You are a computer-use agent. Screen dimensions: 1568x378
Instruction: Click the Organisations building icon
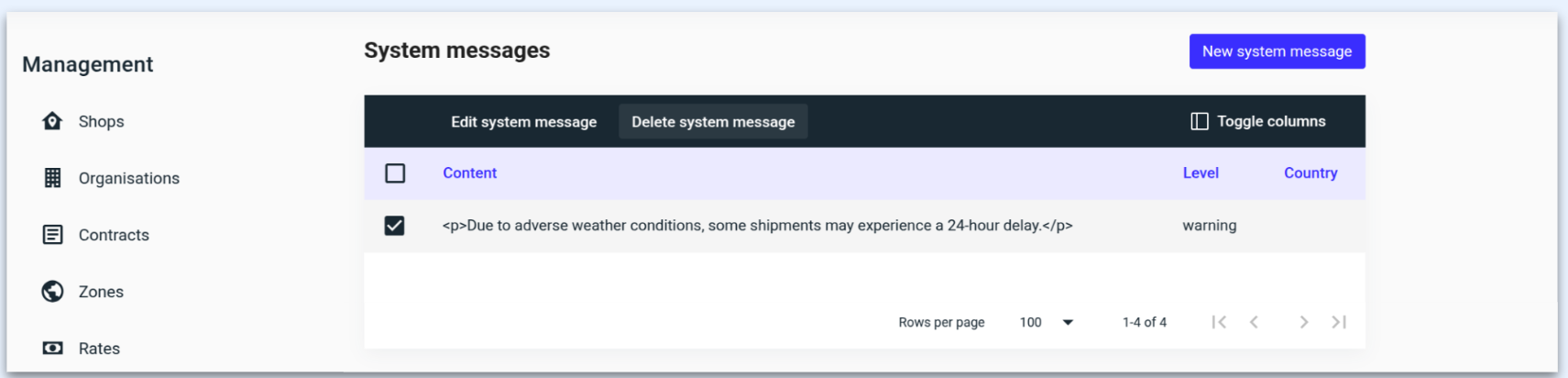52,178
